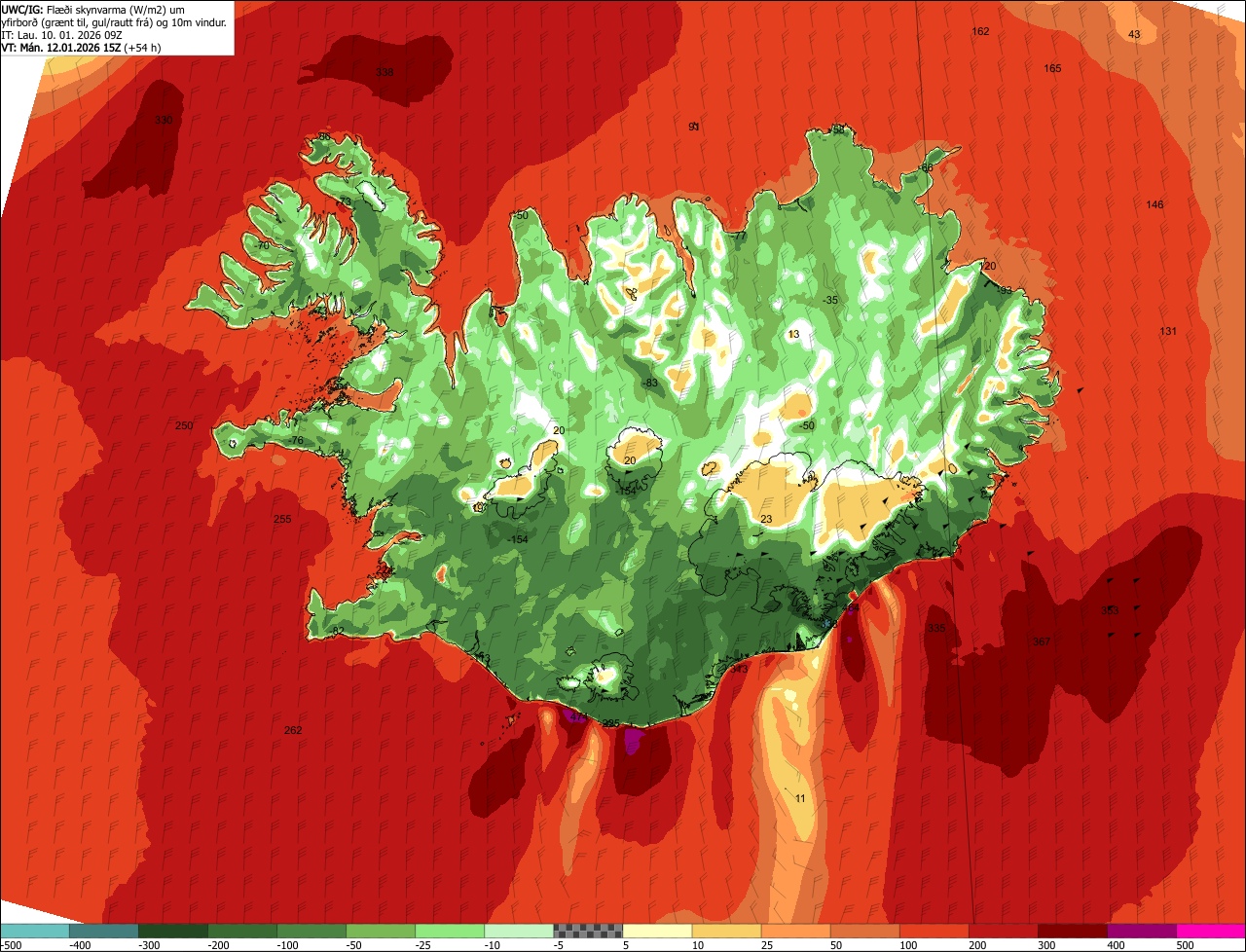Viewport: 1246px width, 952px height.
Task: Pick the palest green -10 to -5 swatch
Action: coord(519,931)
